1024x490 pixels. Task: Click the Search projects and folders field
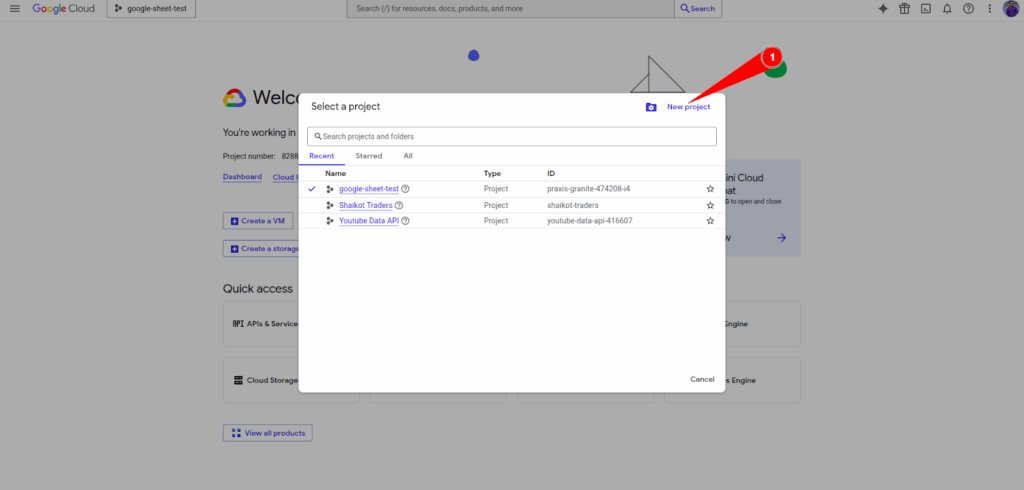coord(512,136)
